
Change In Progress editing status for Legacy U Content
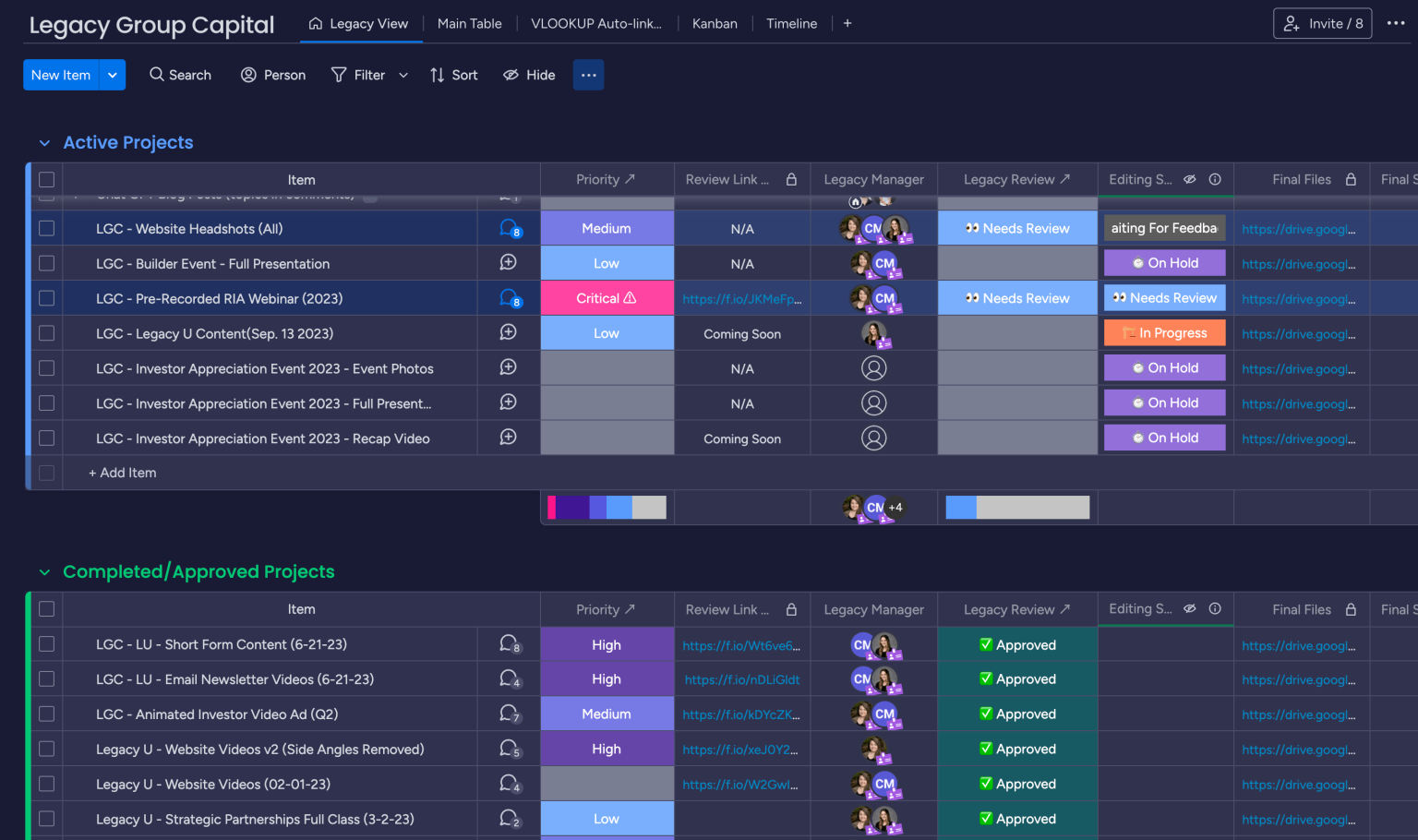pyautogui.click(x=1165, y=332)
